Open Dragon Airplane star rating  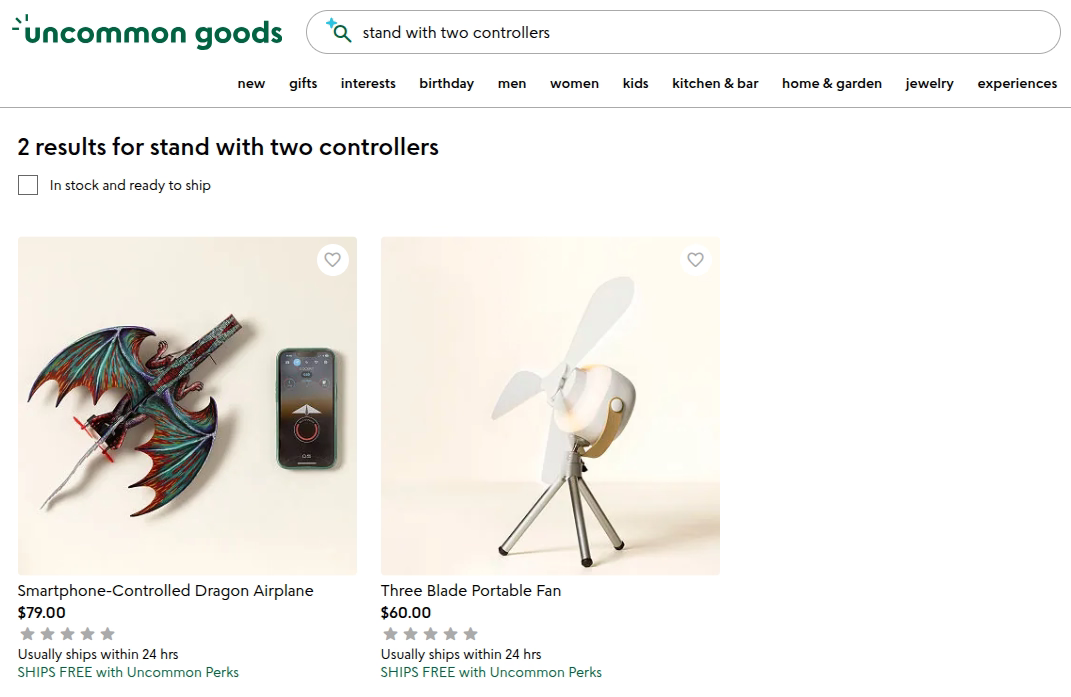click(67, 633)
